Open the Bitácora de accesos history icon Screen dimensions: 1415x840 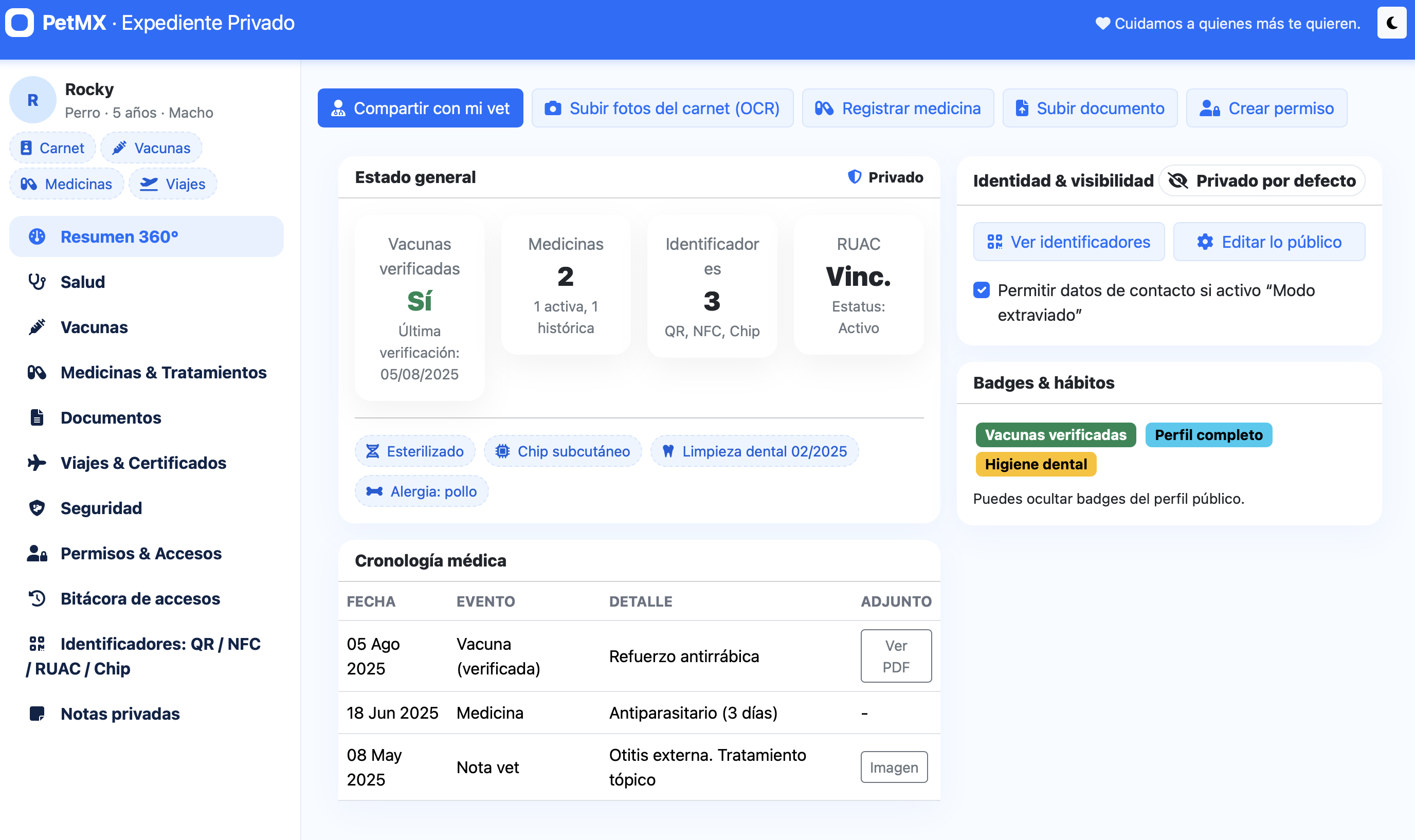pyautogui.click(x=38, y=599)
